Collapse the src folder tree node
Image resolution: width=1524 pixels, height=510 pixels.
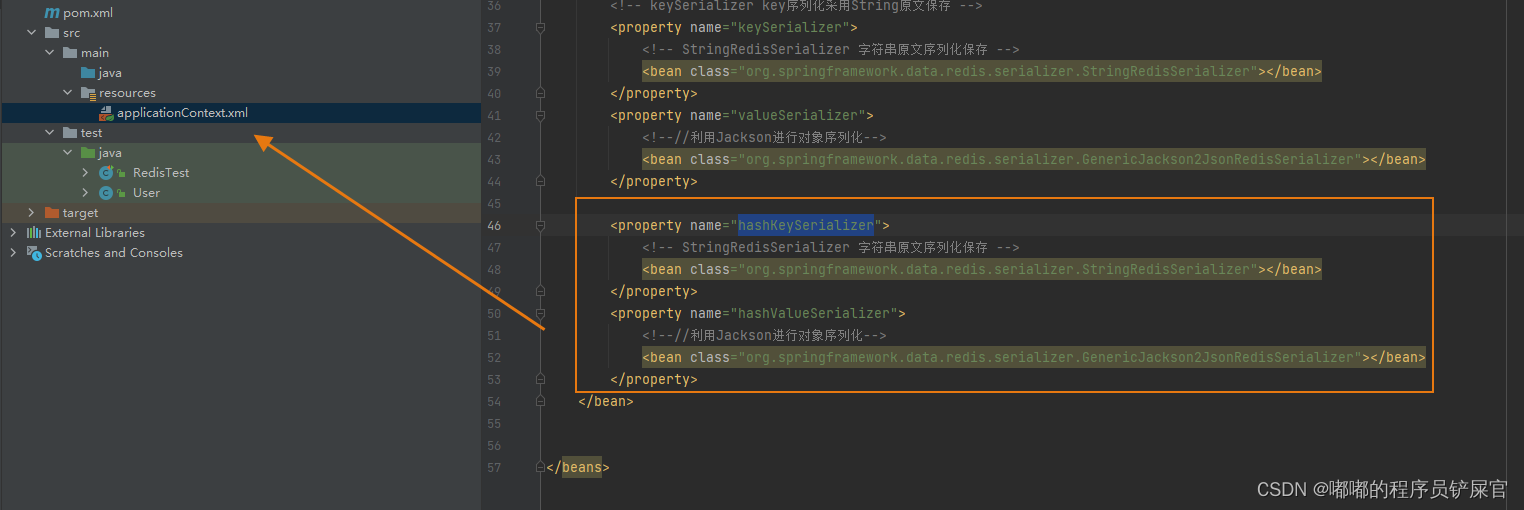pyautogui.click(x=32, y=33)
